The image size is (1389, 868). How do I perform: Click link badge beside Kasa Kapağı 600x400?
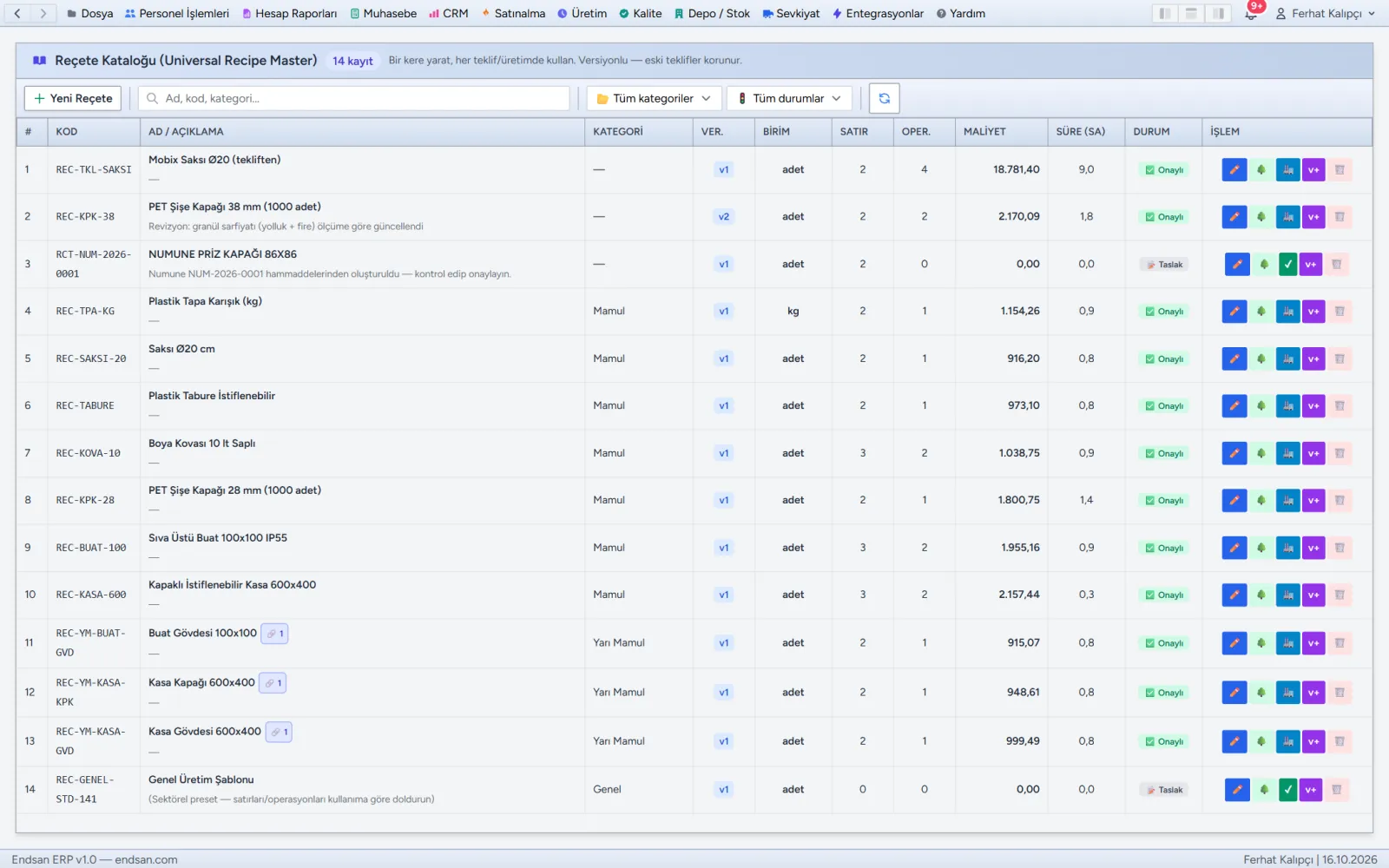[x=273, y=683]
